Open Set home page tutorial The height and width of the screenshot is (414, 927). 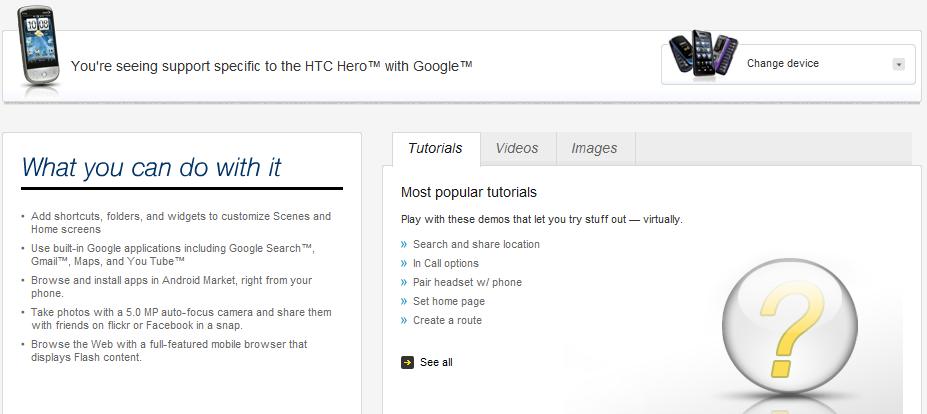coord(449,301)
